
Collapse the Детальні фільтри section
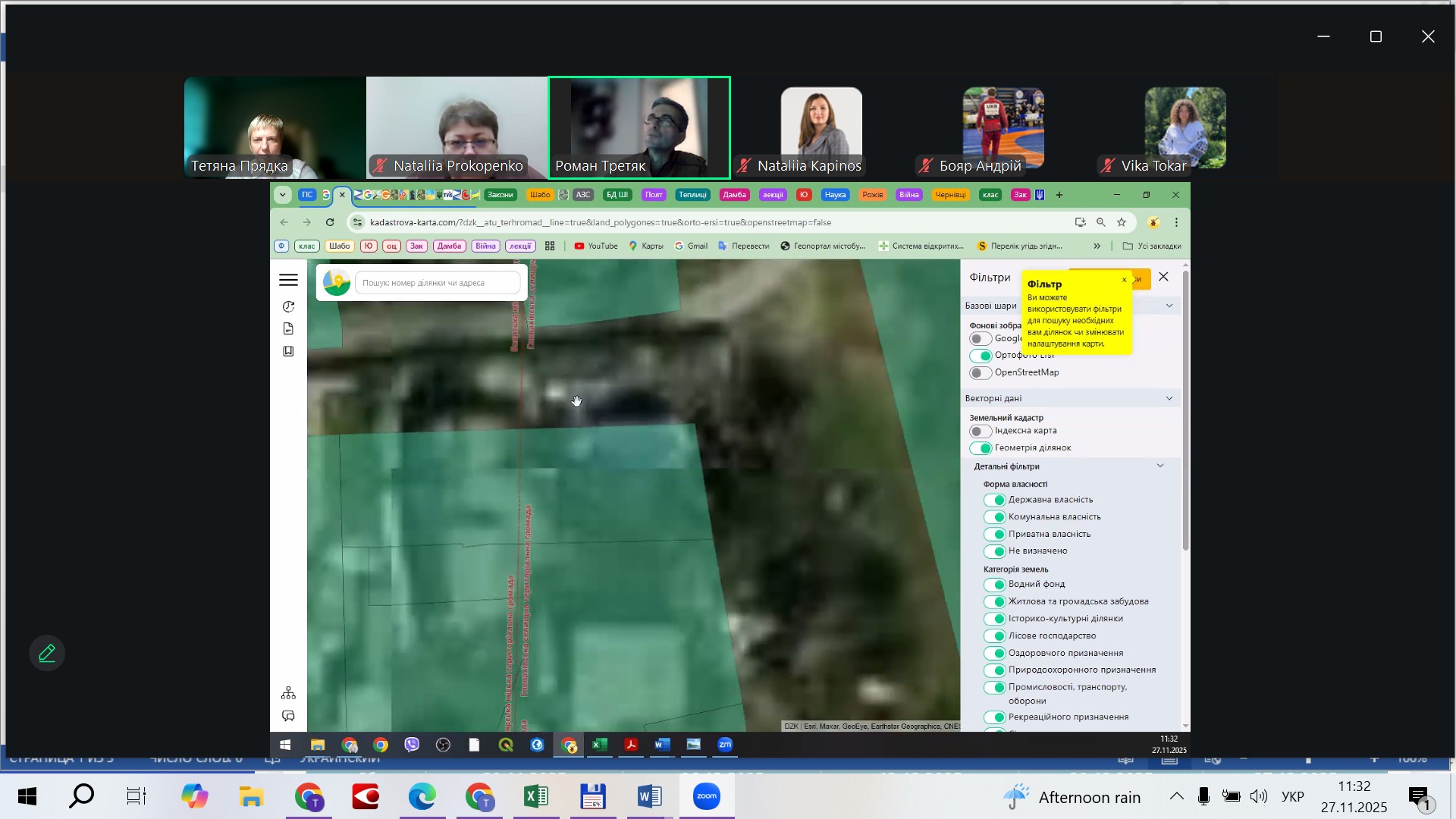coord(1159,466)
